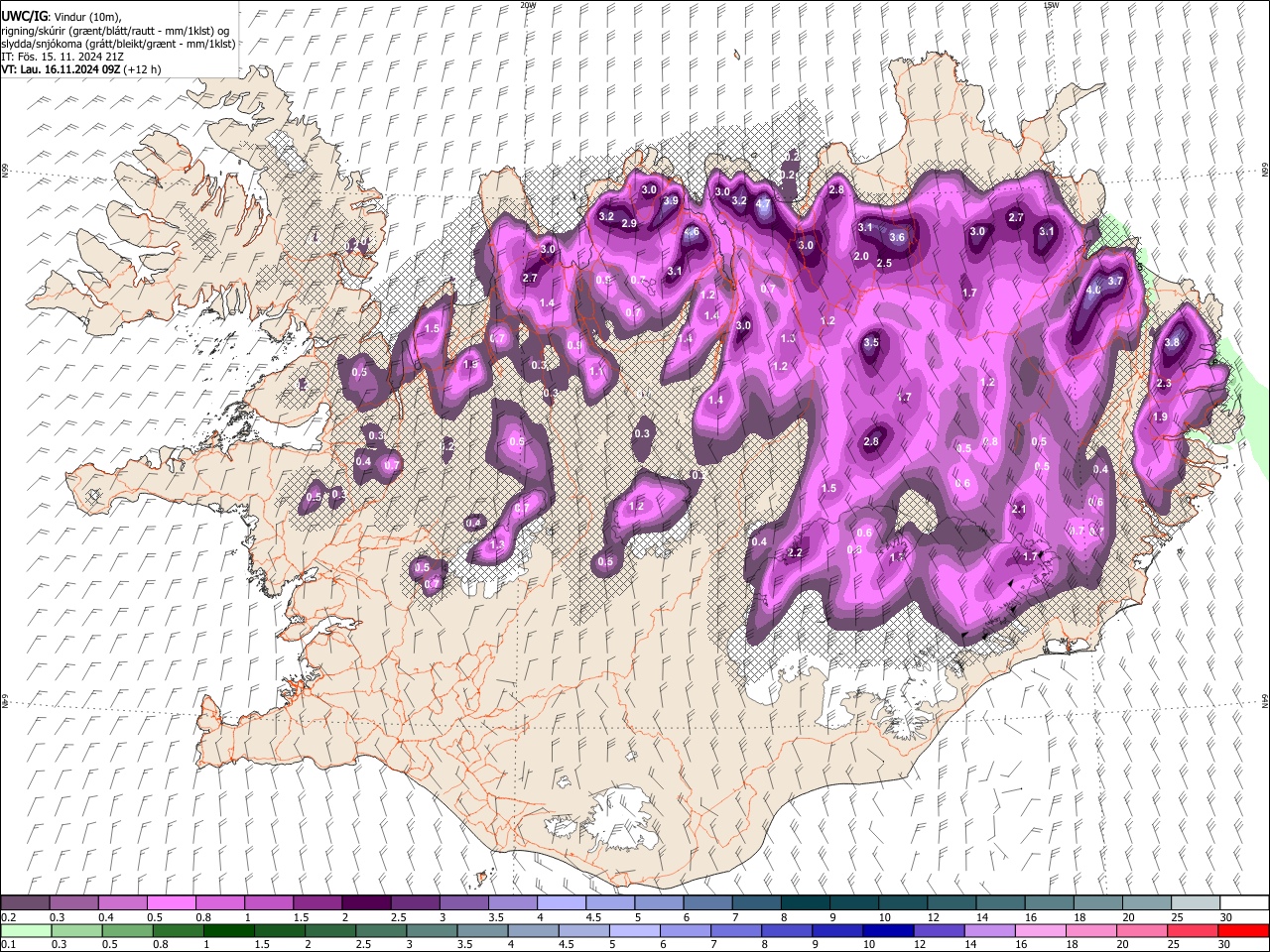Click the bright pink 0.5 snow legend swatch
This screenshot has height=952, width=1270.
pyautogui.click(x=171, y=903)
